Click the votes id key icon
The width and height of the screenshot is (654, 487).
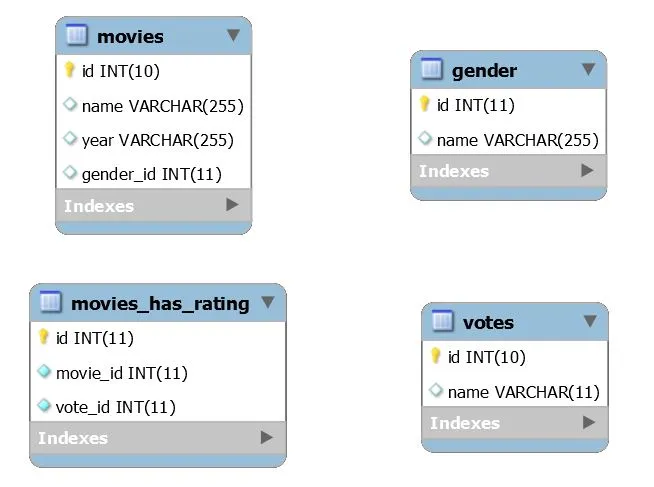click(435, 356)
